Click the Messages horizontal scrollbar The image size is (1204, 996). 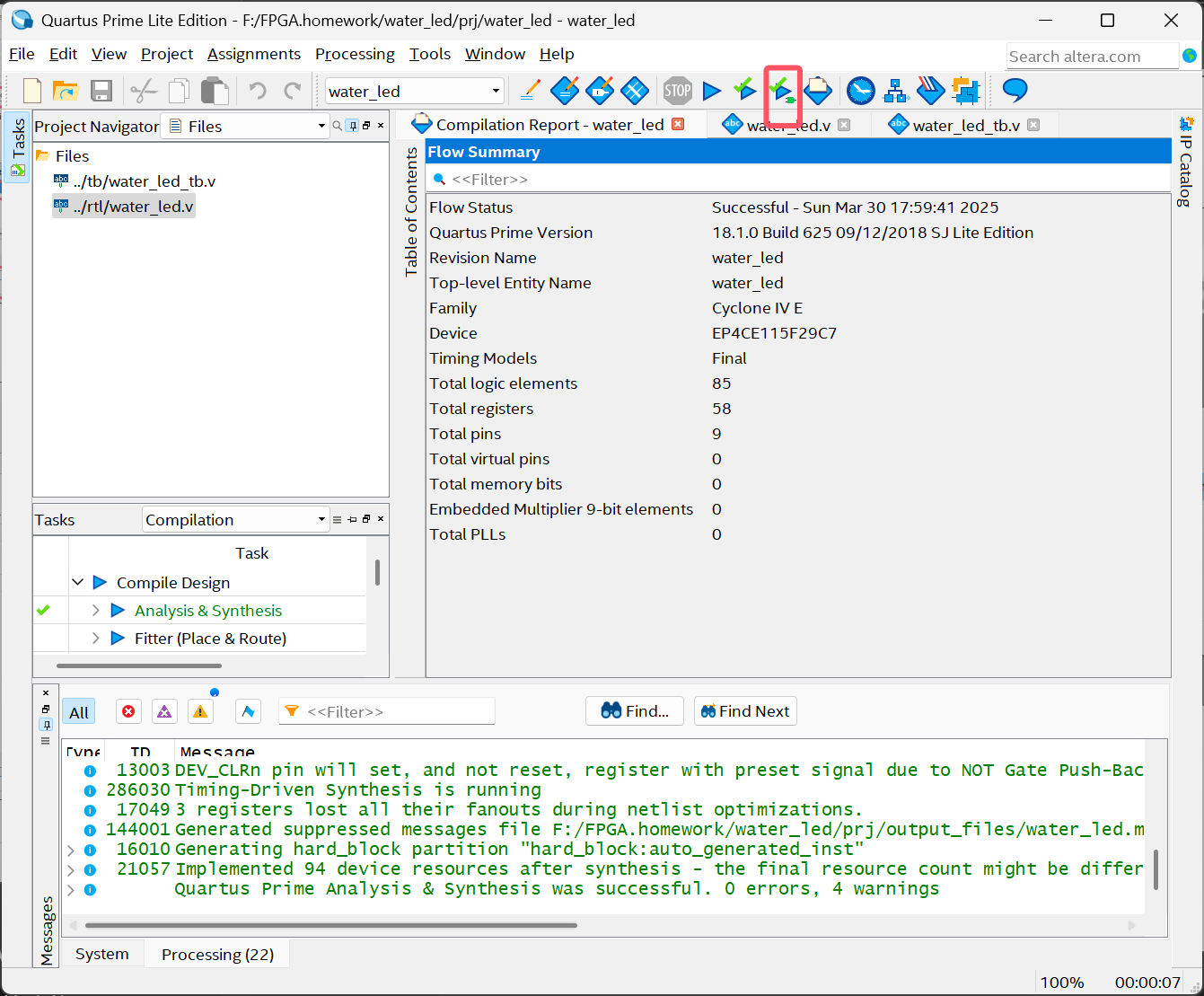point(331,925)
